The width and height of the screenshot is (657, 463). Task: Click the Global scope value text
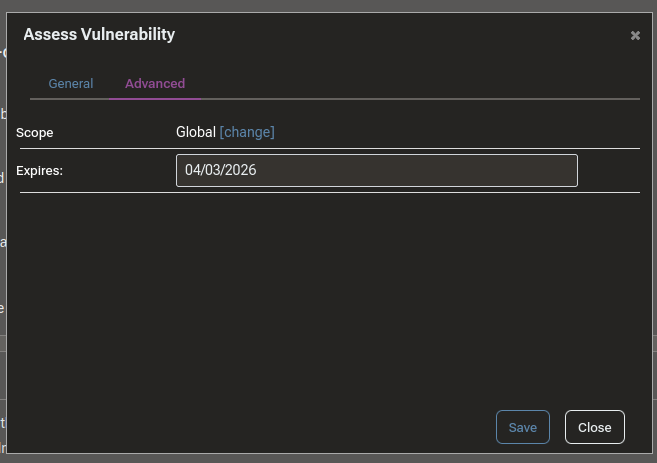click(195, 132)
